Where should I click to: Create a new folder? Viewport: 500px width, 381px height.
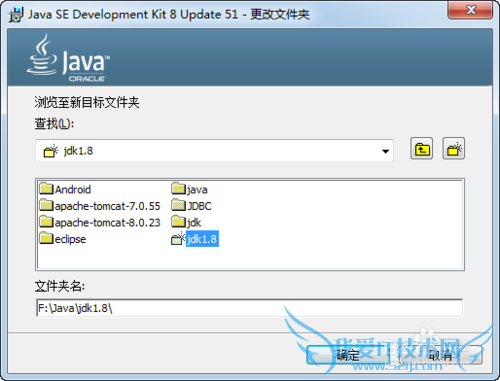(454, 149)
